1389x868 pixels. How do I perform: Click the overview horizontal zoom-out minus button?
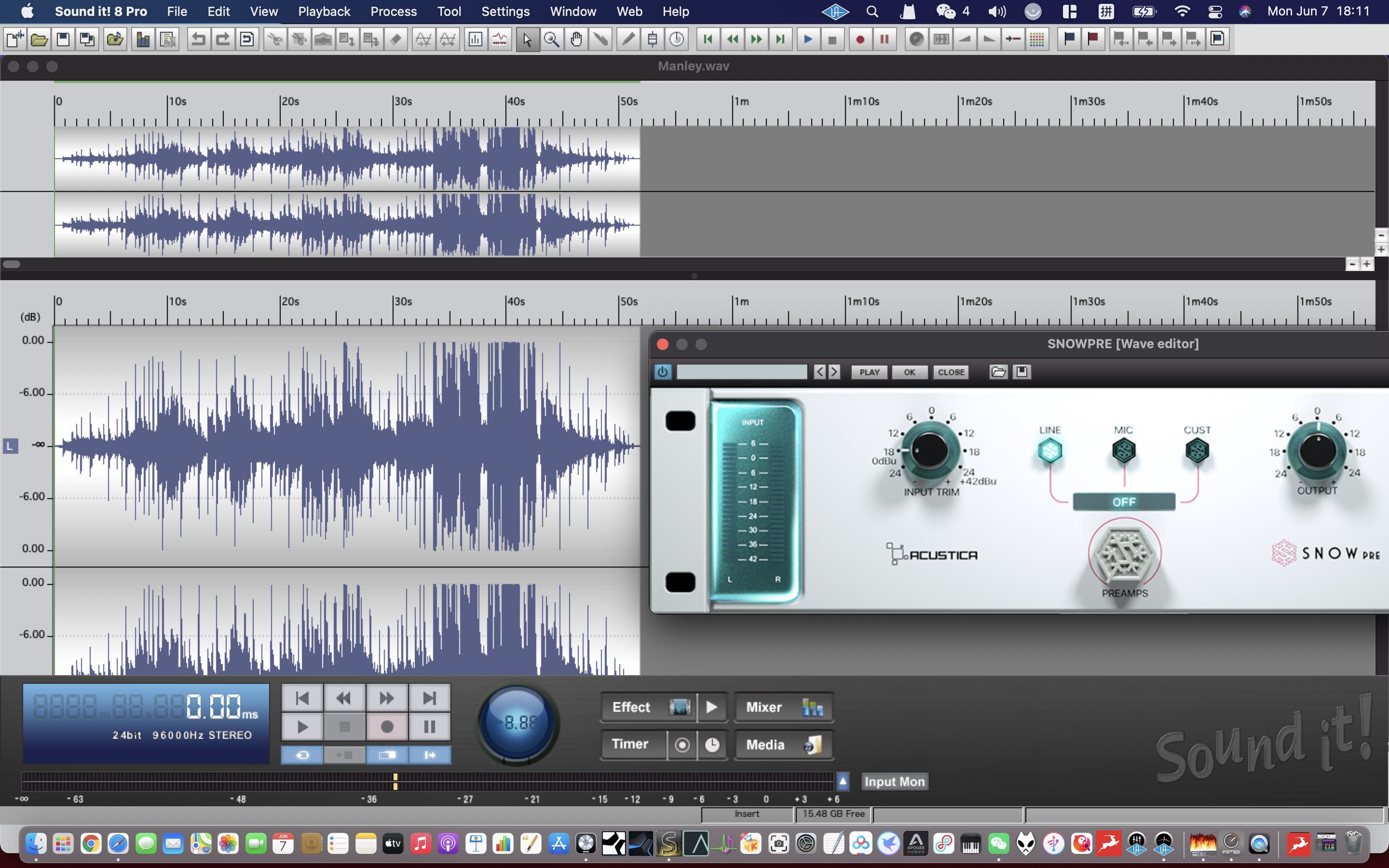[1353, 264]
